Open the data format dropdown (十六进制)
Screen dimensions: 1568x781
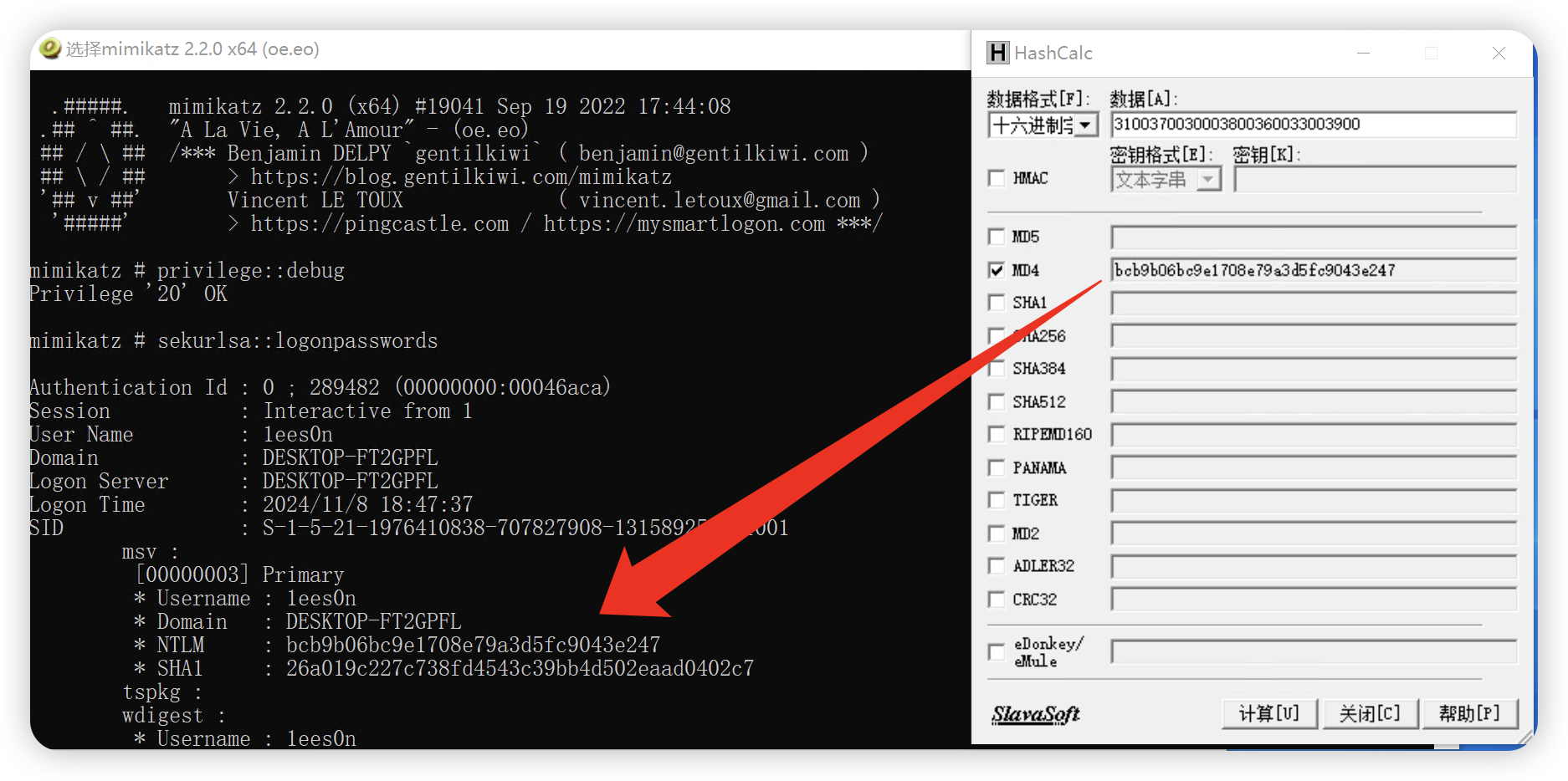pos(1043,125)
